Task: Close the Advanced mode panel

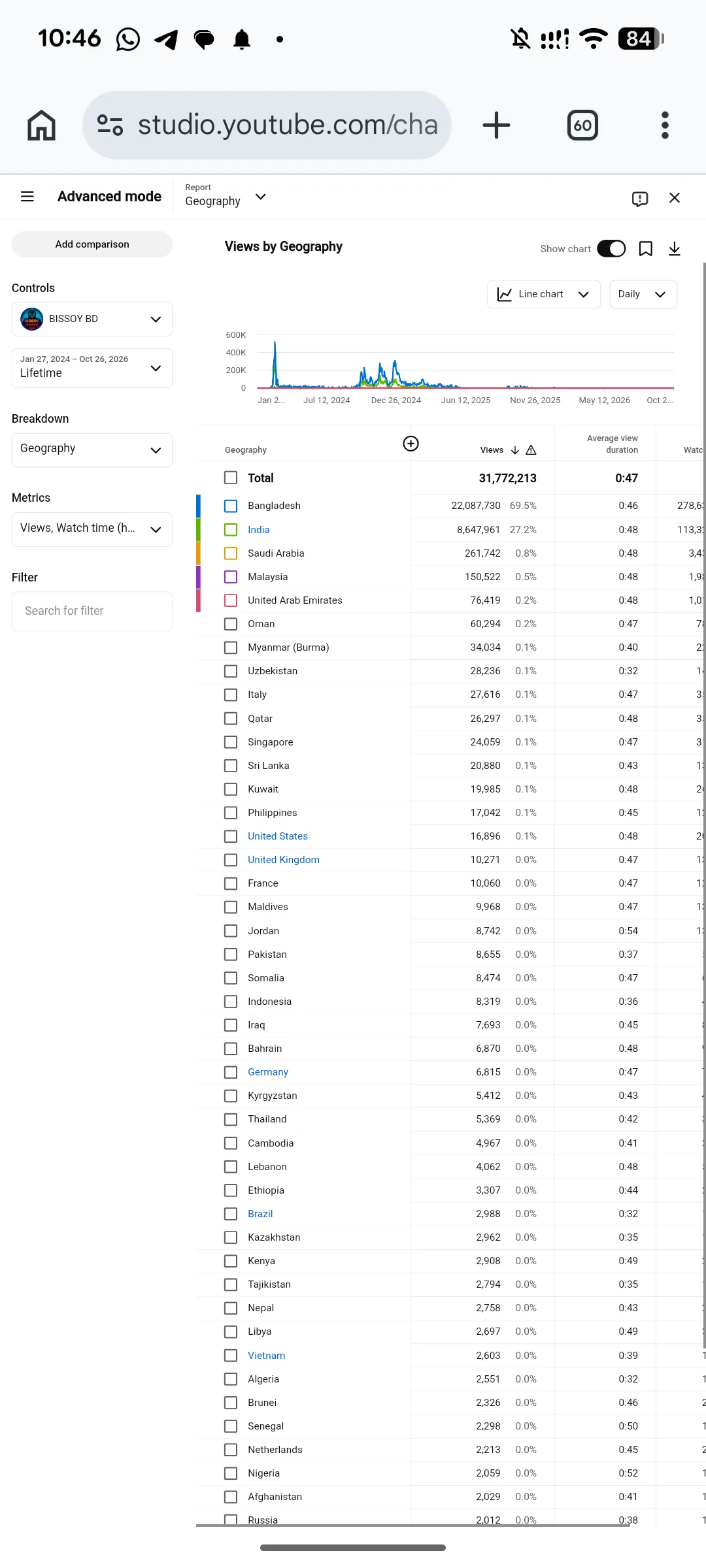Action: pyautogui.click(x=675, y=198)
